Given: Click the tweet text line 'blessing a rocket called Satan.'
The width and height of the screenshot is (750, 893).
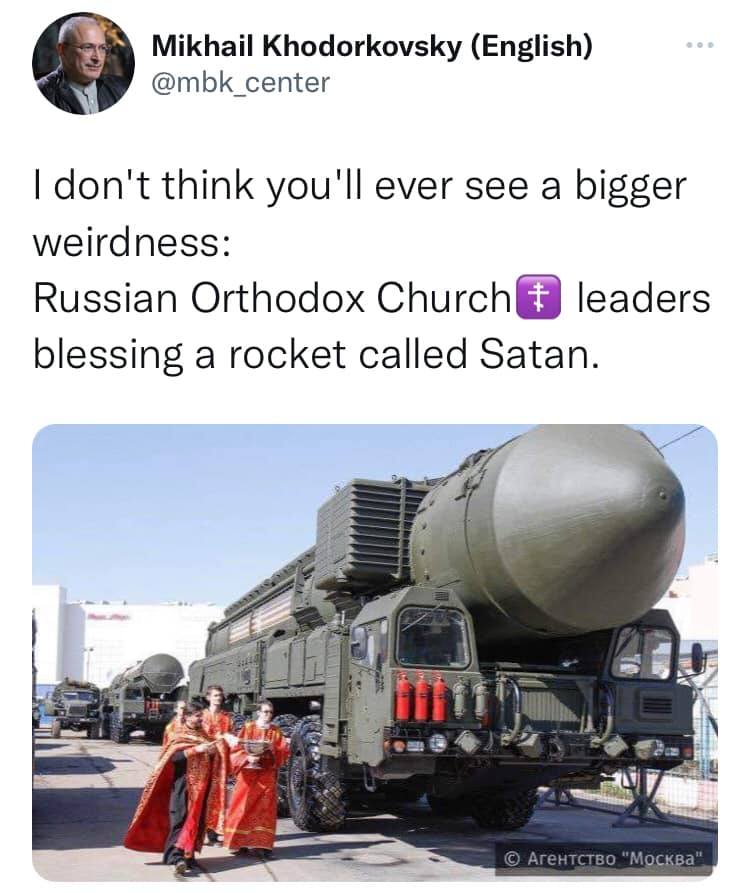Looking at the screenshot, I should [317, 354].
